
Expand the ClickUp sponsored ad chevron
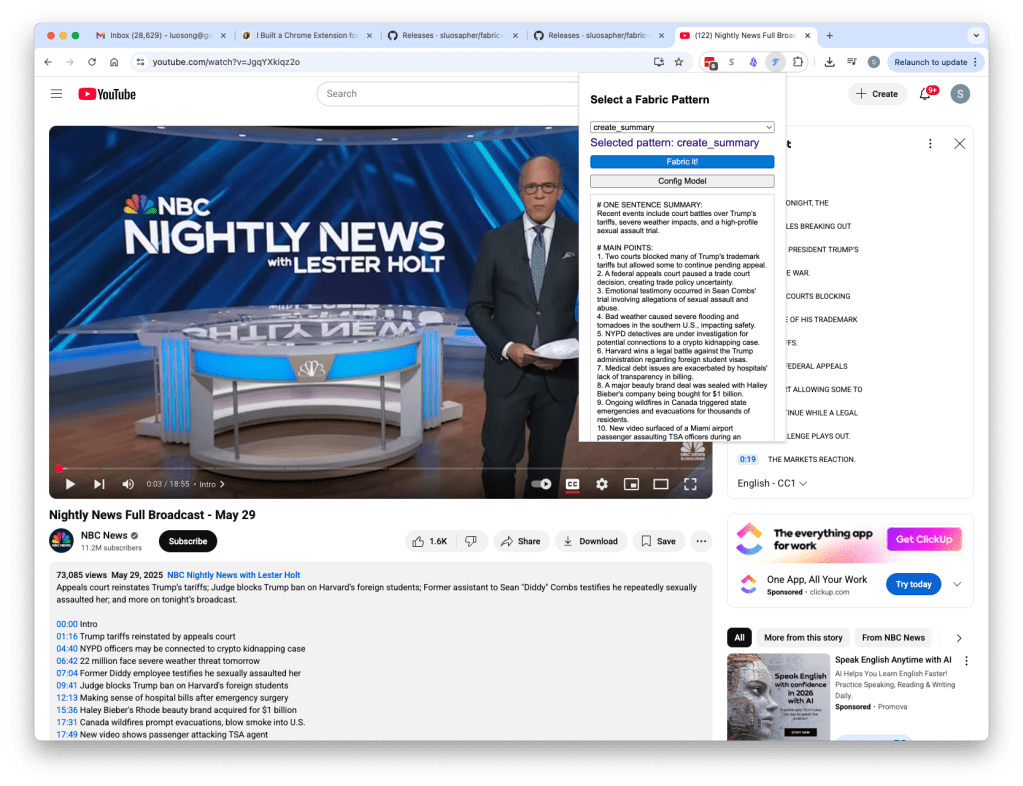(x=957, y=584)
